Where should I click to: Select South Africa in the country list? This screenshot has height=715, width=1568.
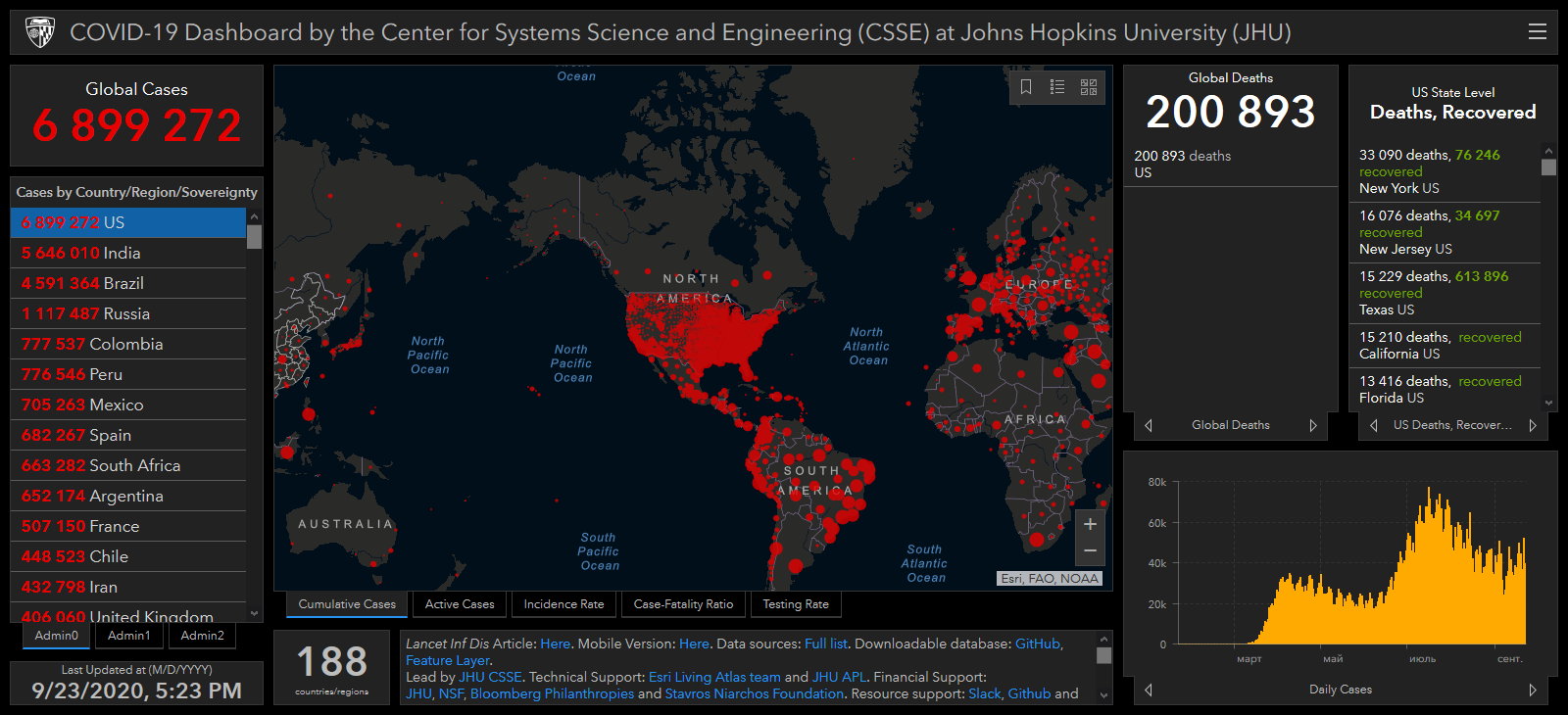tap(128, 465)
